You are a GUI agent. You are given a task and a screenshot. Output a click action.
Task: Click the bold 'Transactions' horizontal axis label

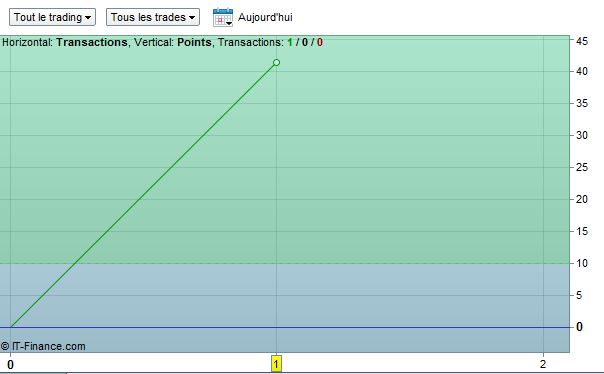point(92,42)
